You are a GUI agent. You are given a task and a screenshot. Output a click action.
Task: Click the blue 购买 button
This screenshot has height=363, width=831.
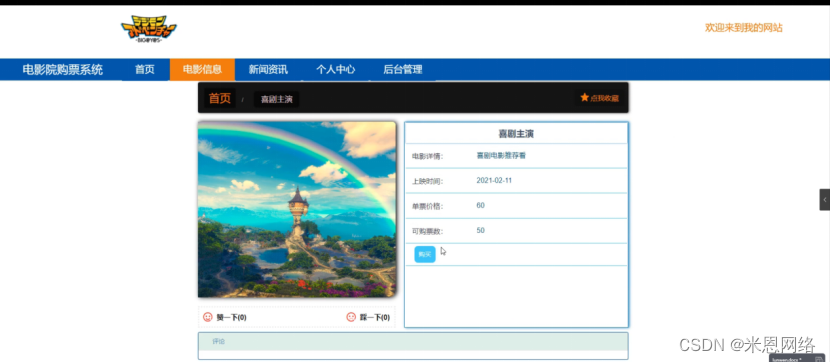(425, 254)
